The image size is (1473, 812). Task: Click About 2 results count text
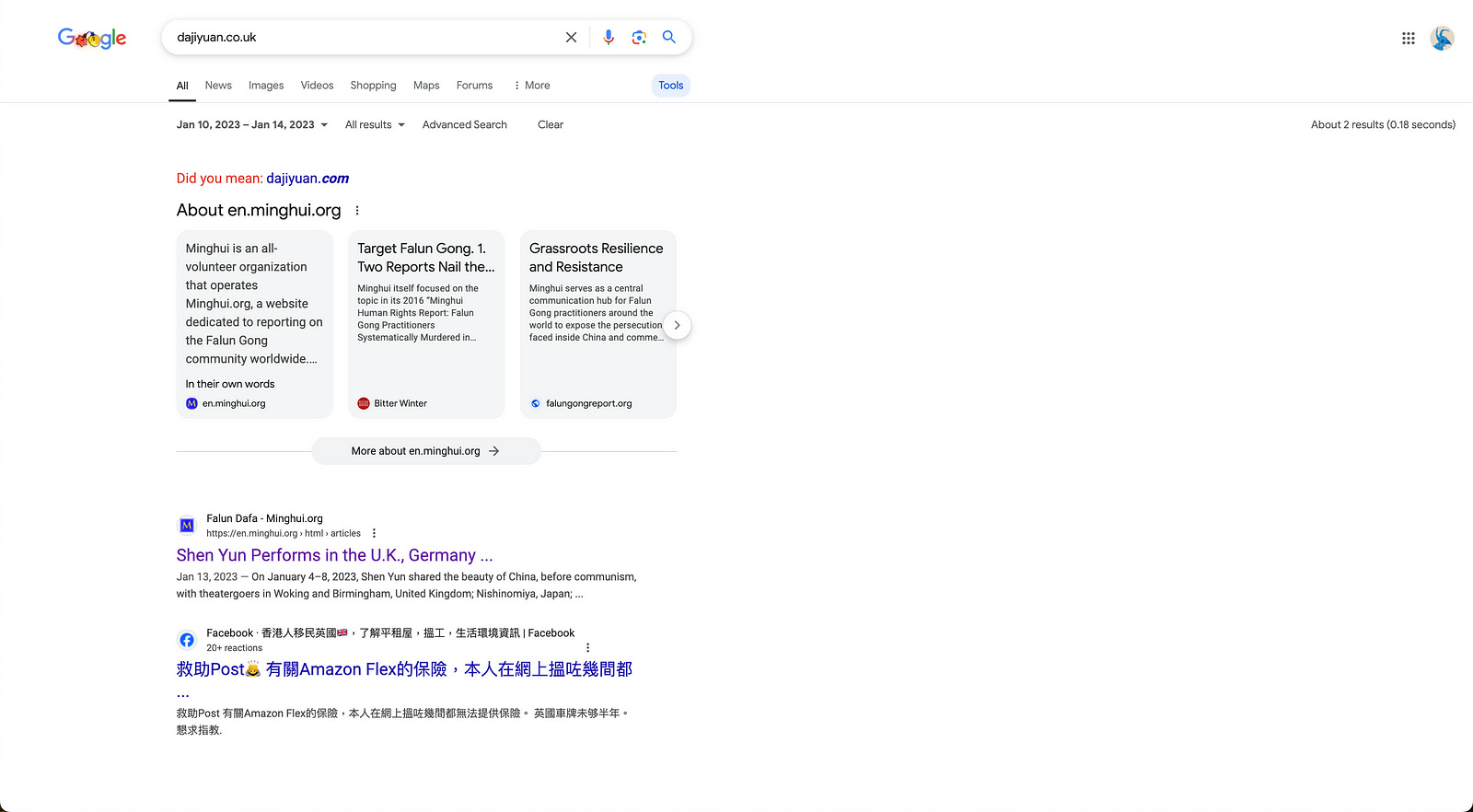[x=1383, y=125]
